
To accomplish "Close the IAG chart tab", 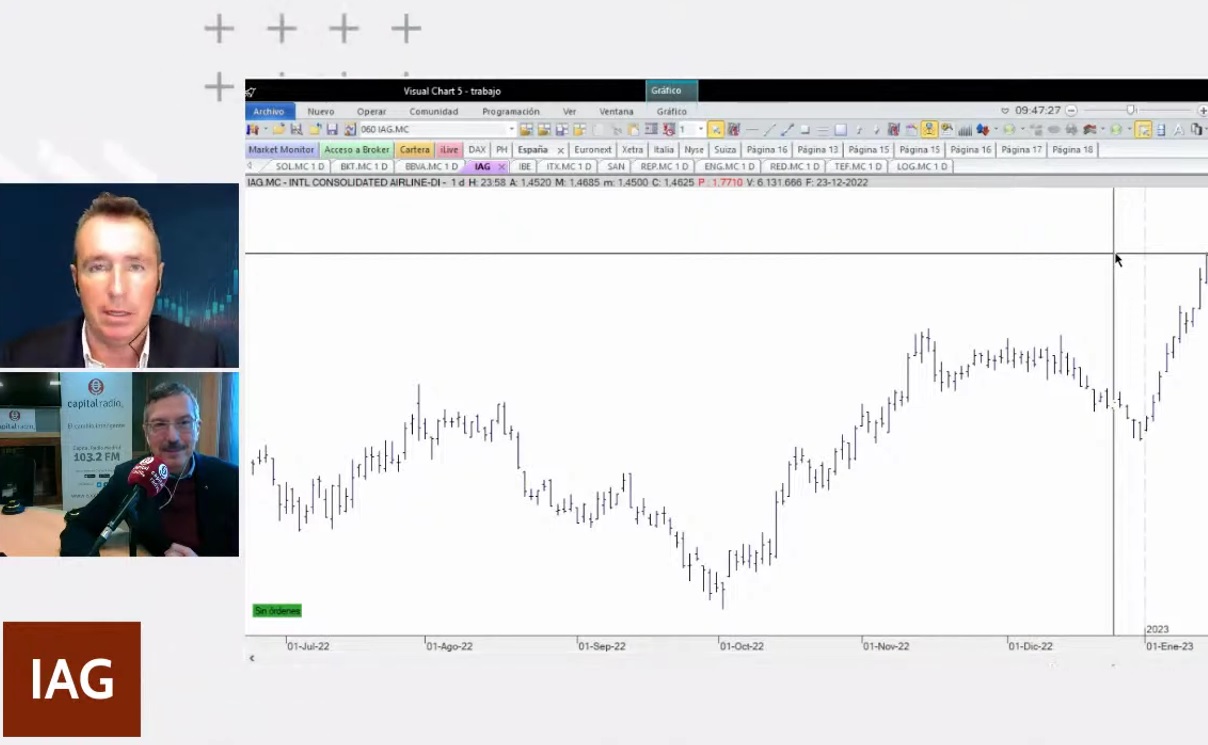I will 501,167.
